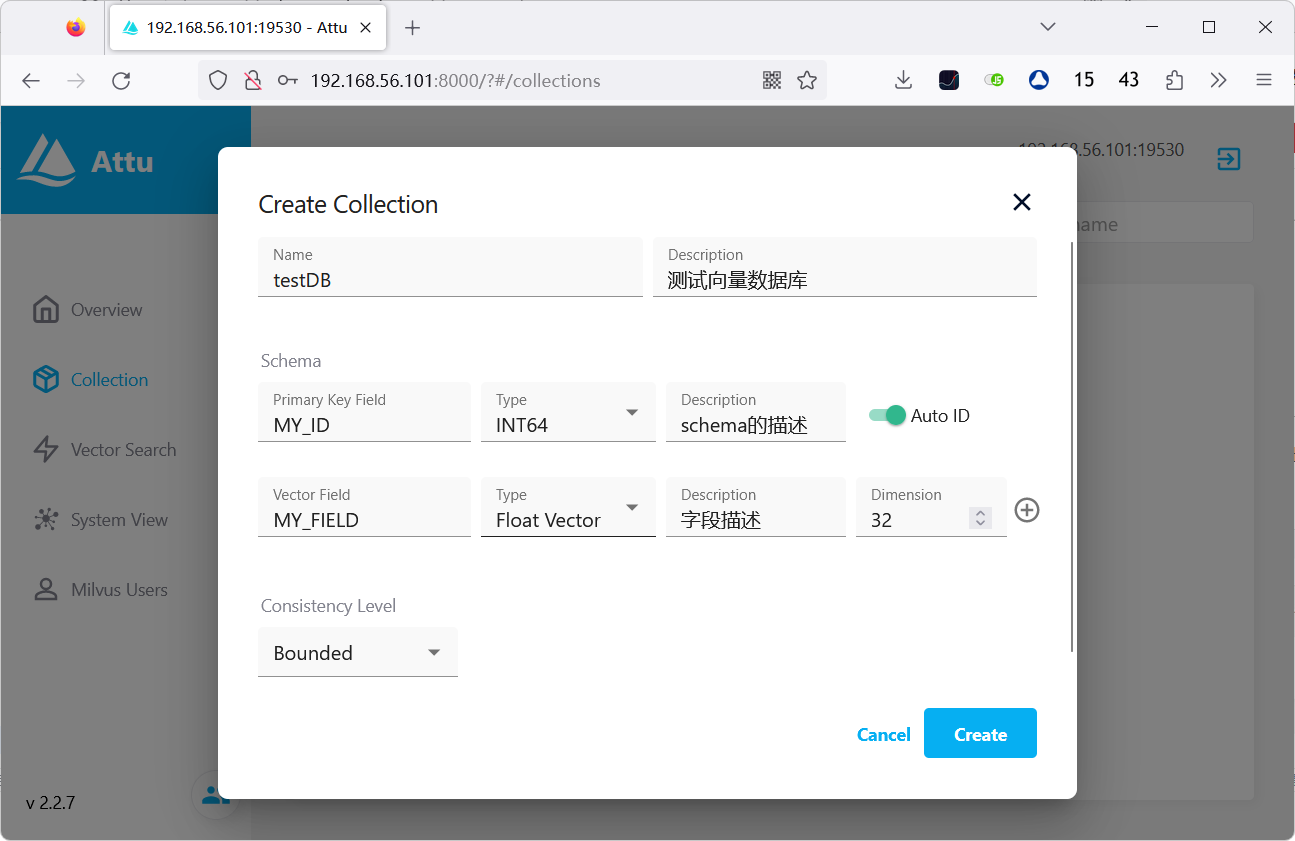1295x841 pixels.
Task: Add another field with the plus icon
Action: pyautogui.click(x=1027, y=510)
